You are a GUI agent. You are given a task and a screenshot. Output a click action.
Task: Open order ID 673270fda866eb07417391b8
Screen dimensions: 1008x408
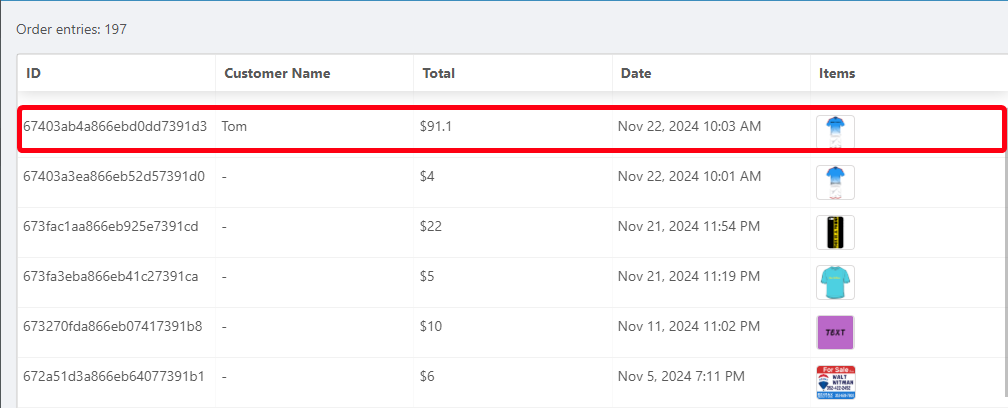coord(113,326)
